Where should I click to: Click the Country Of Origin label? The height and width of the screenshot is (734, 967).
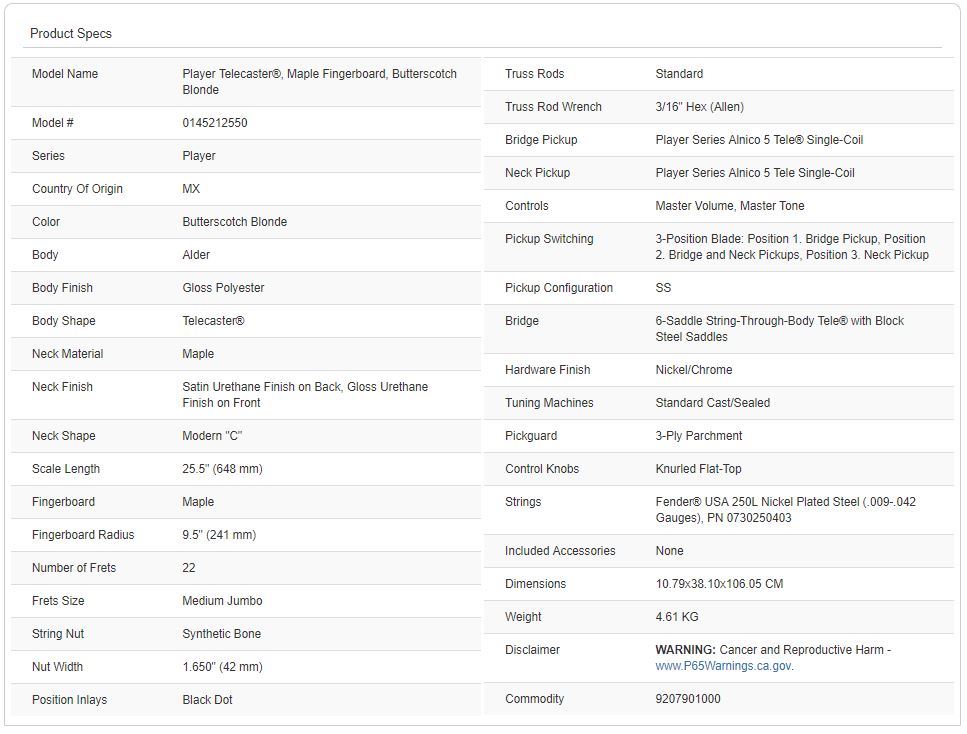(77, 189)
